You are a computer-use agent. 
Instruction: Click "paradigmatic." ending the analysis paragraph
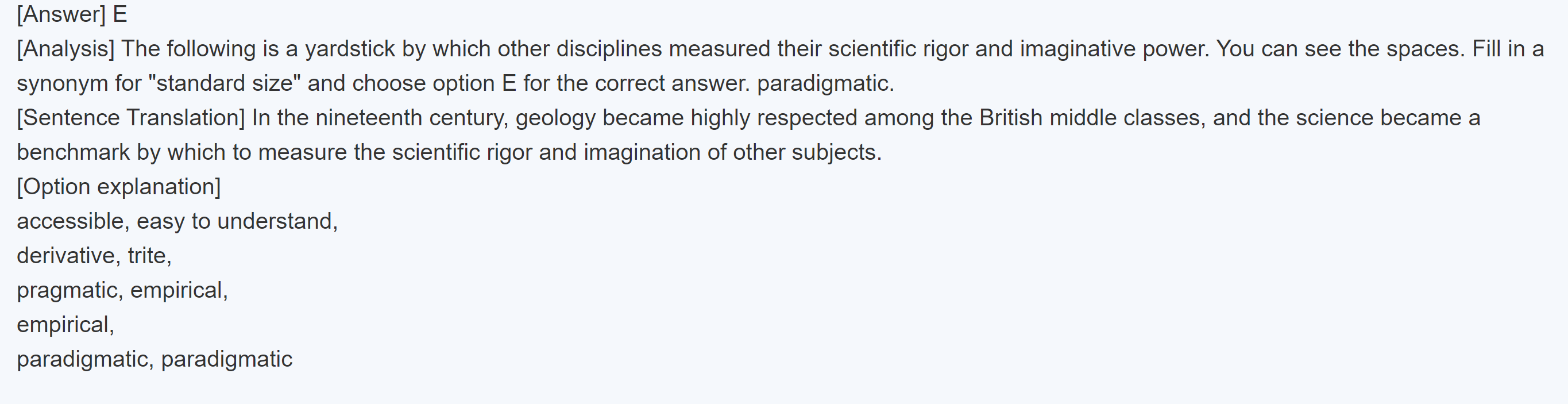point(825,83)
